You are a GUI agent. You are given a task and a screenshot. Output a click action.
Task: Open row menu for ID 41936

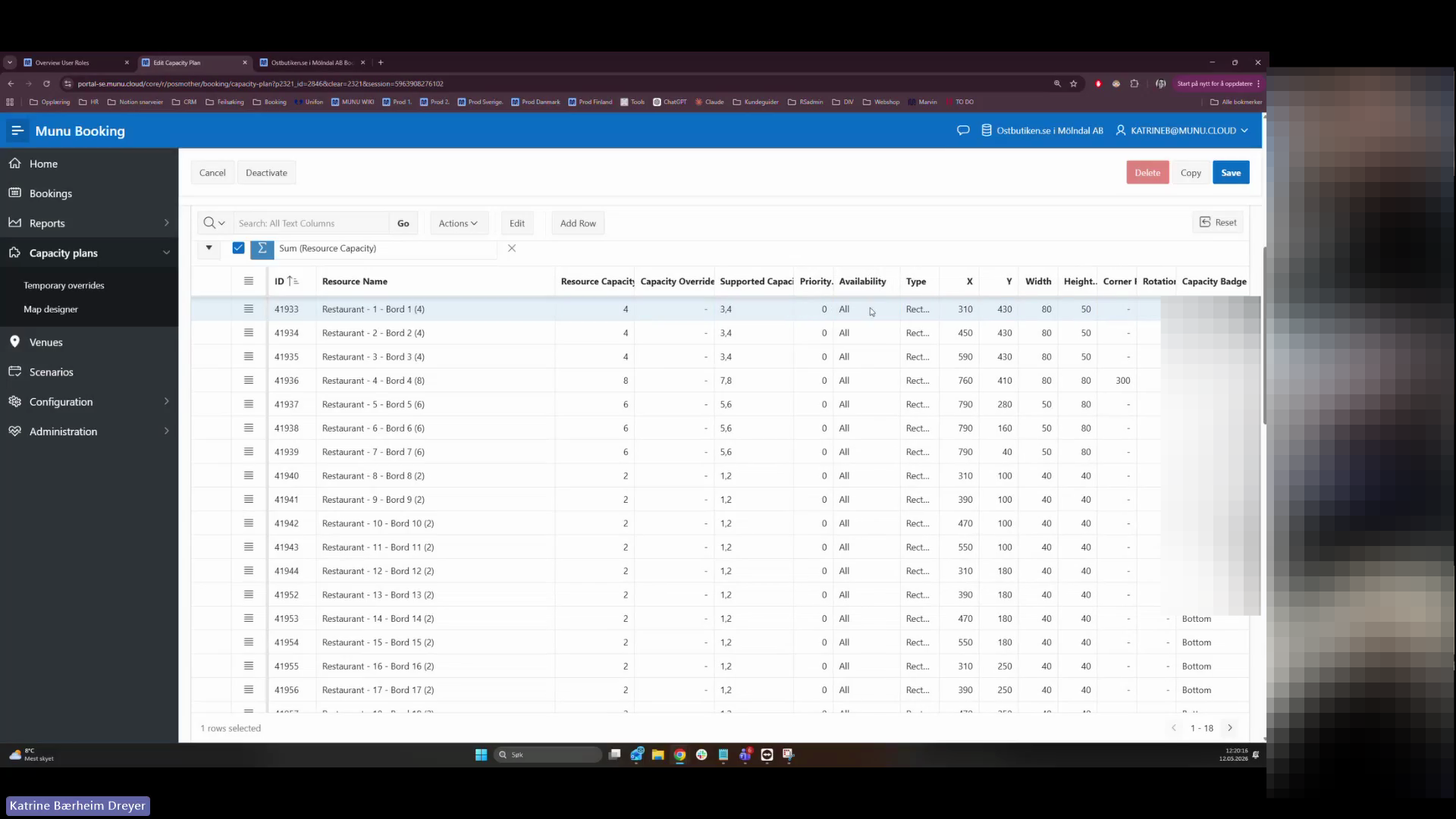coord(248,380)
